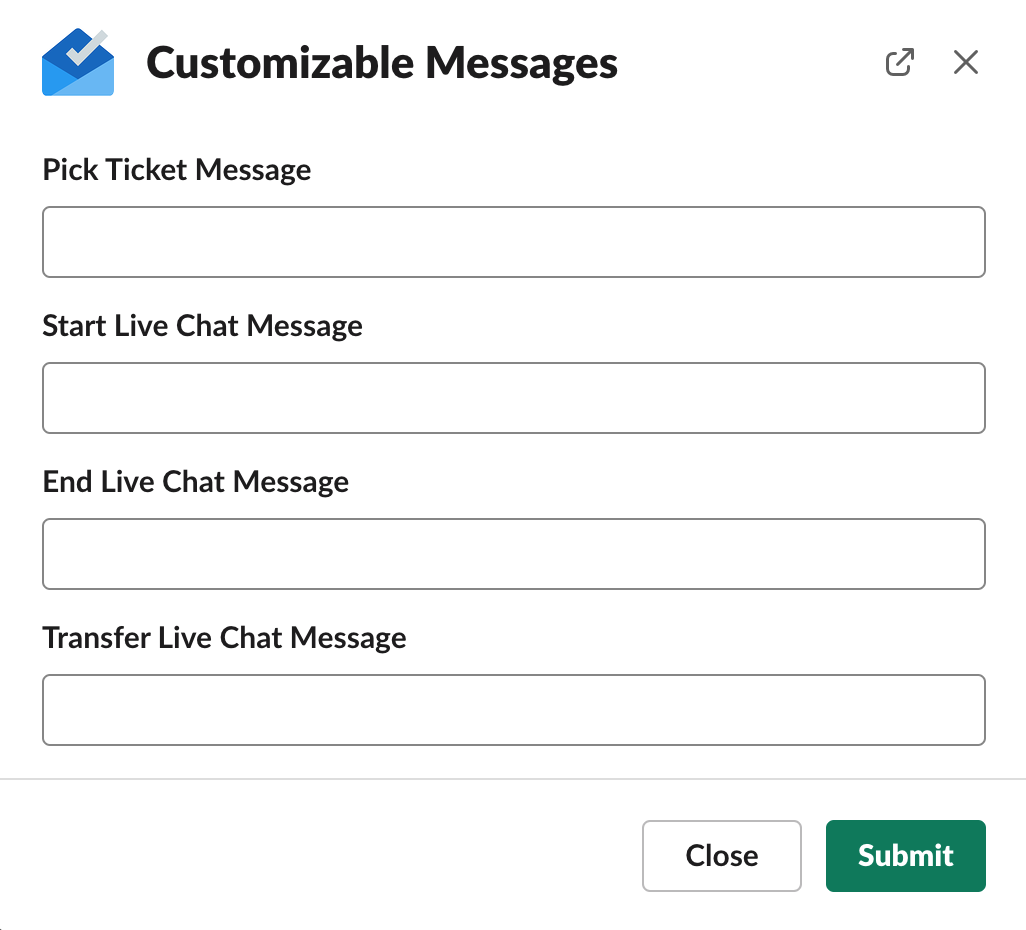Click the arrow-in-square icon beside the X
The width and height of the screenshot is (1026, 930).
[x=900, y=62]
